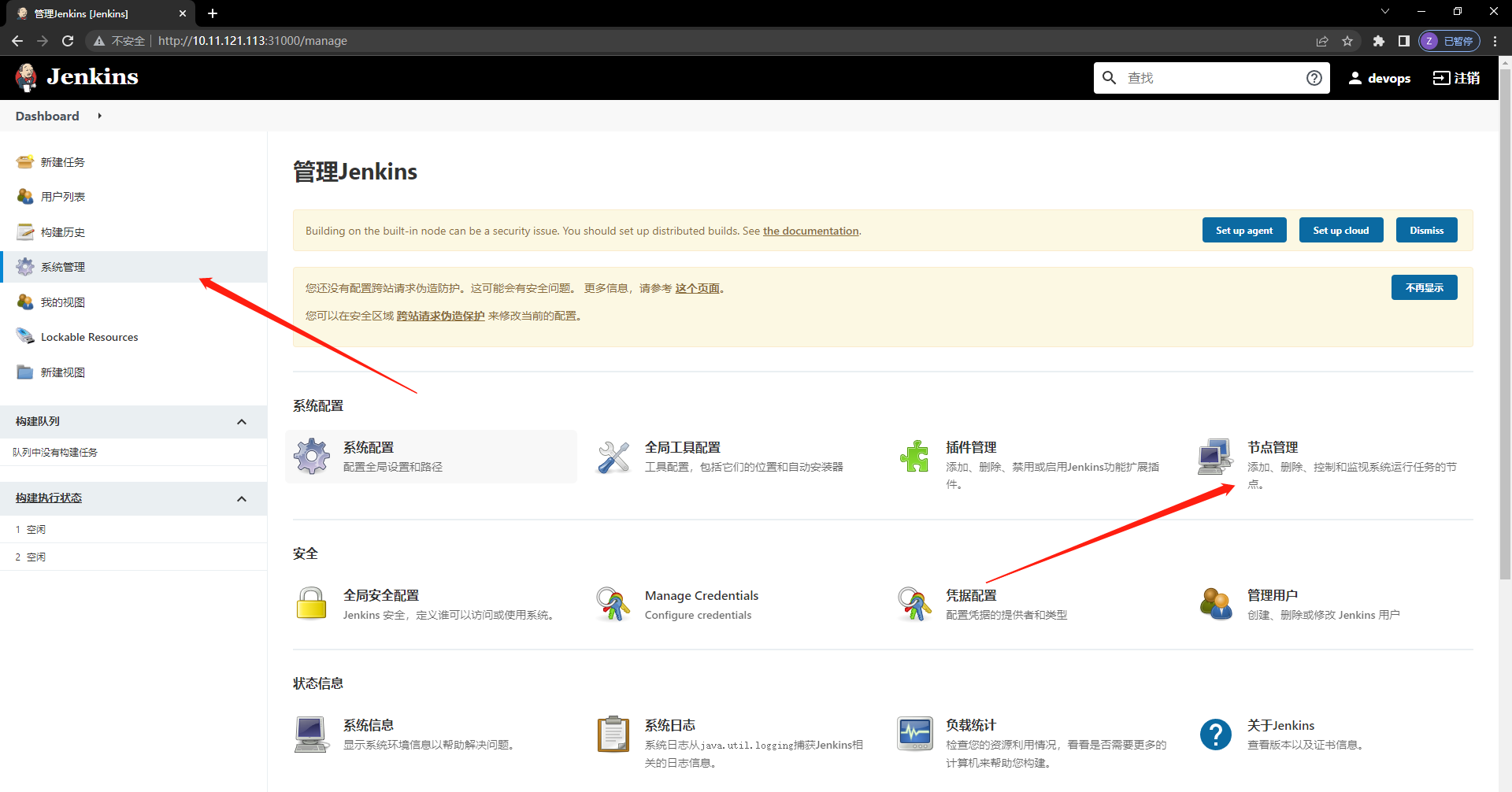Viewport: 1512px width, 792px height.
Task: Open the Chrome three-dot menu
Action: (x=1495, y=41)
